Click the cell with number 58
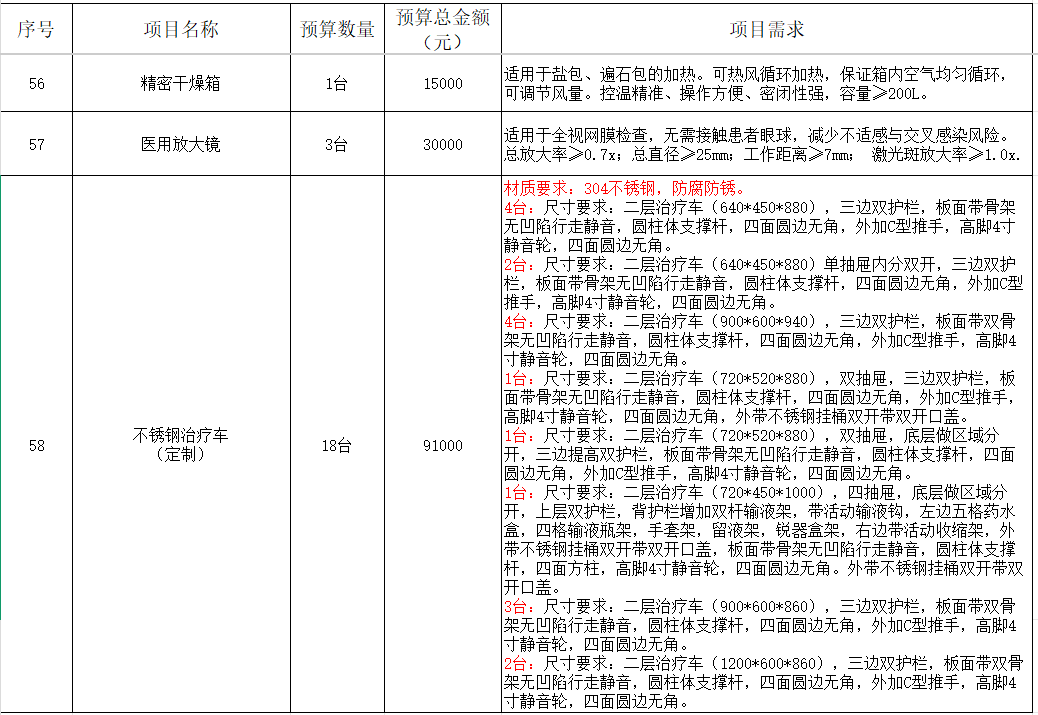 click(36, 445)
